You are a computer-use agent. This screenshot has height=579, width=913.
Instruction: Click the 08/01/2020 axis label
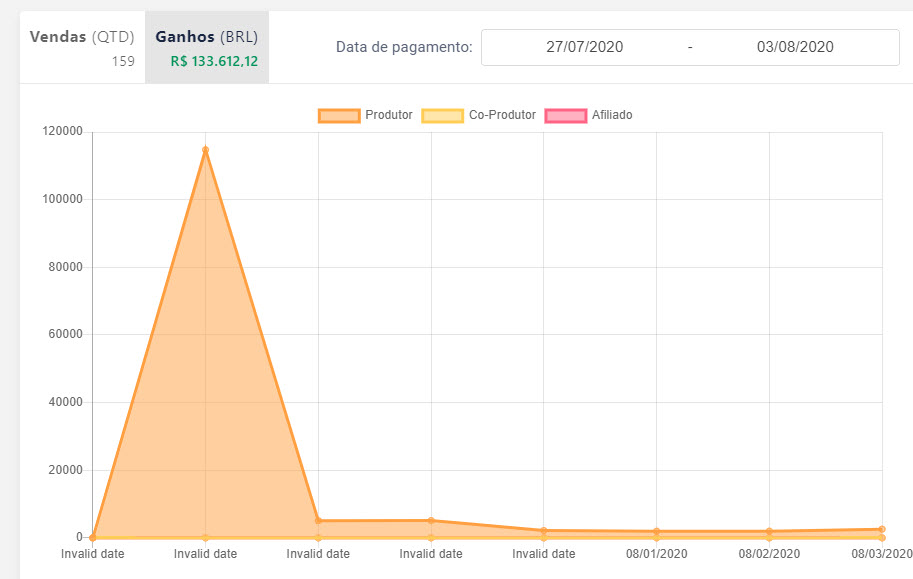point(657,554)
